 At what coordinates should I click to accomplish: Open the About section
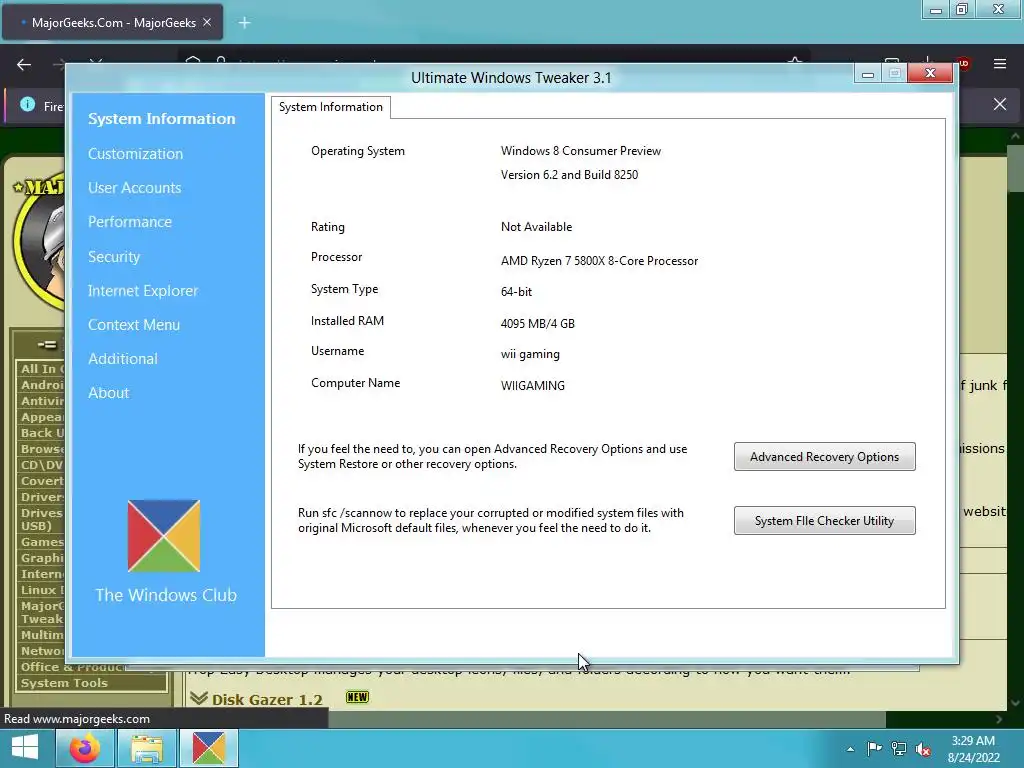108,392
